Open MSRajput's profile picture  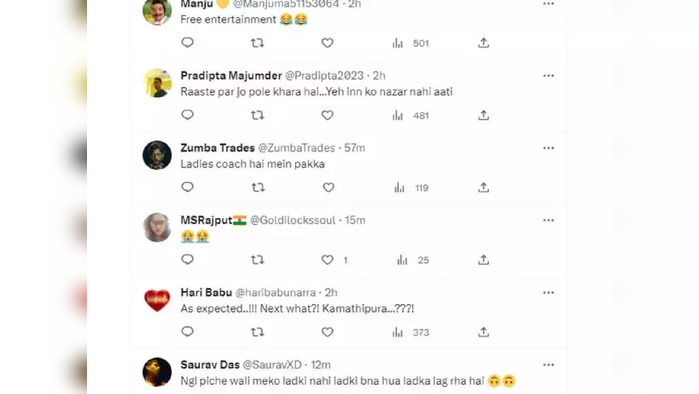tap(157, 227)
